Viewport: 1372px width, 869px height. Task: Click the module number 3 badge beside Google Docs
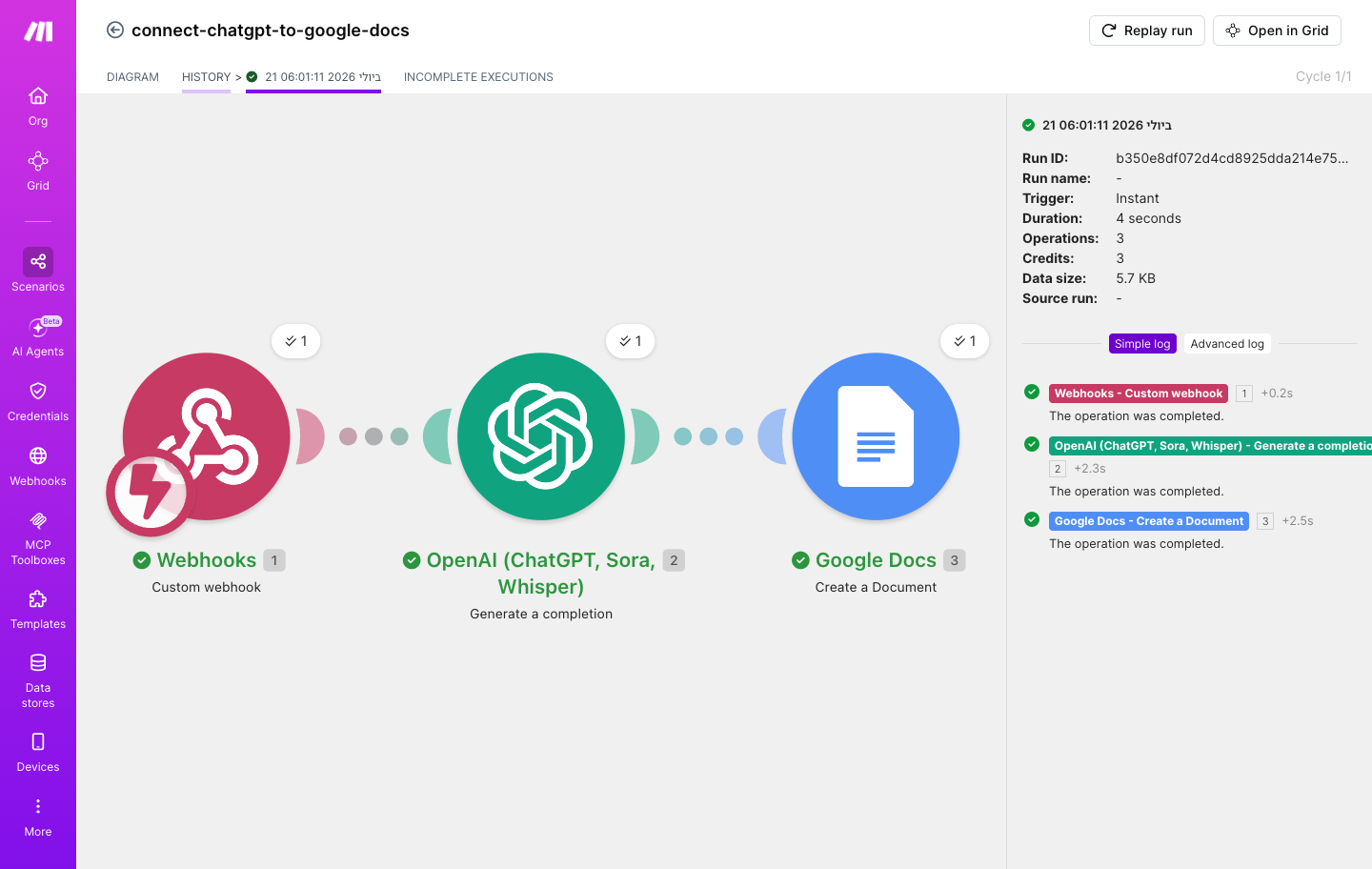(x=955, y=560)
